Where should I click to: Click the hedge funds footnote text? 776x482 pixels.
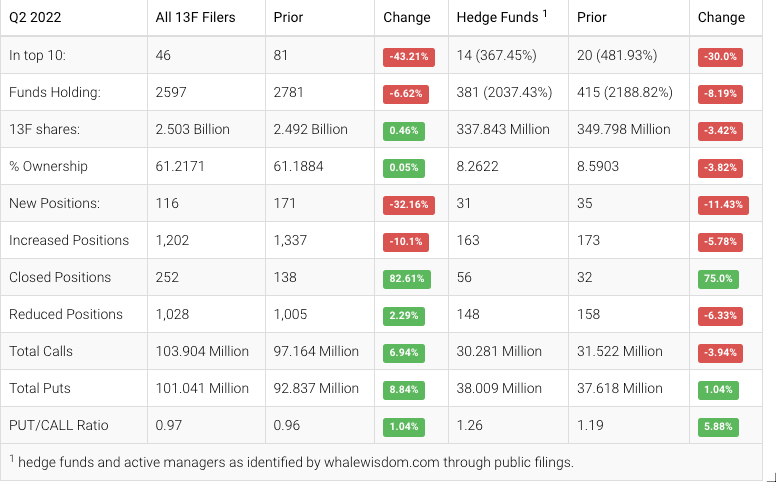(x=291, y=462)
